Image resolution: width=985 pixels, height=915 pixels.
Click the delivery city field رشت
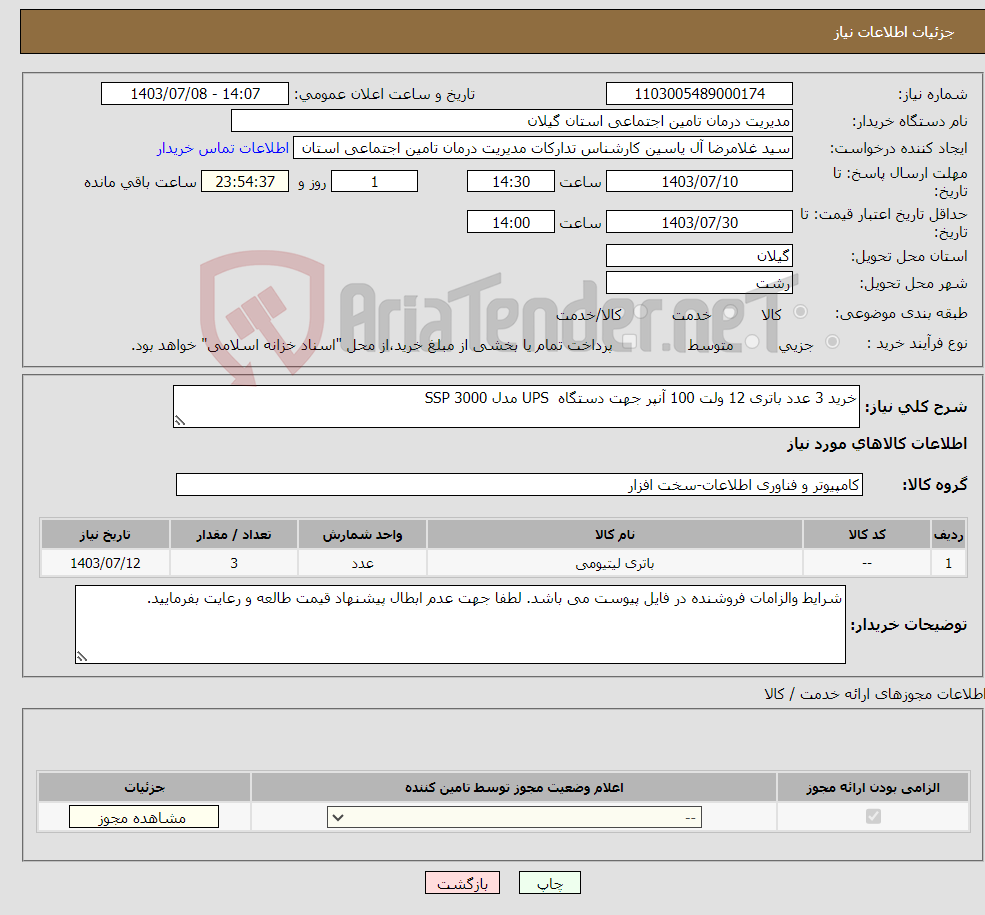(x=699, y=283)
